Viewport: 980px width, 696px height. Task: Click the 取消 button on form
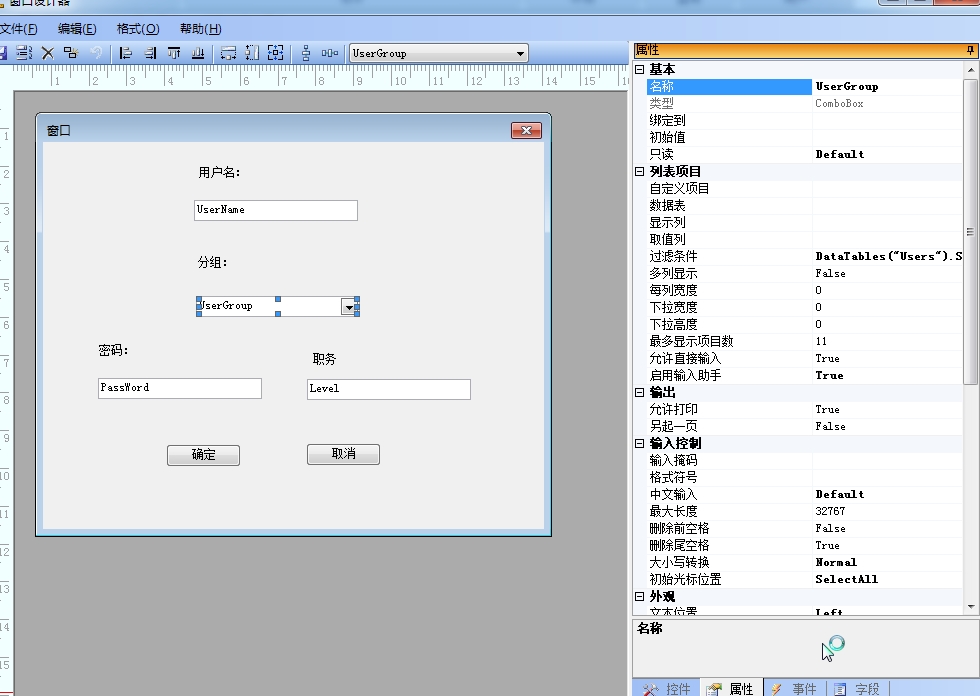point(343,454)
